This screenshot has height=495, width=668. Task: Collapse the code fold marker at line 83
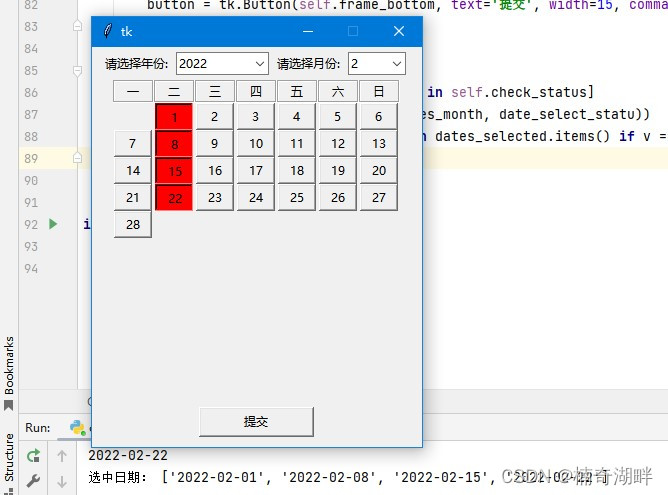click(78, 26)
